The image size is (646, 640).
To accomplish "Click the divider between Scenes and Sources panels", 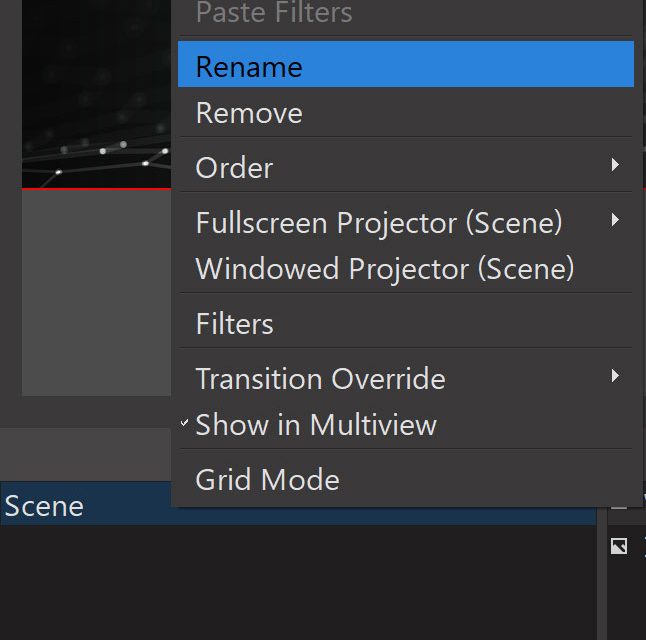I will tap(602, 580).
